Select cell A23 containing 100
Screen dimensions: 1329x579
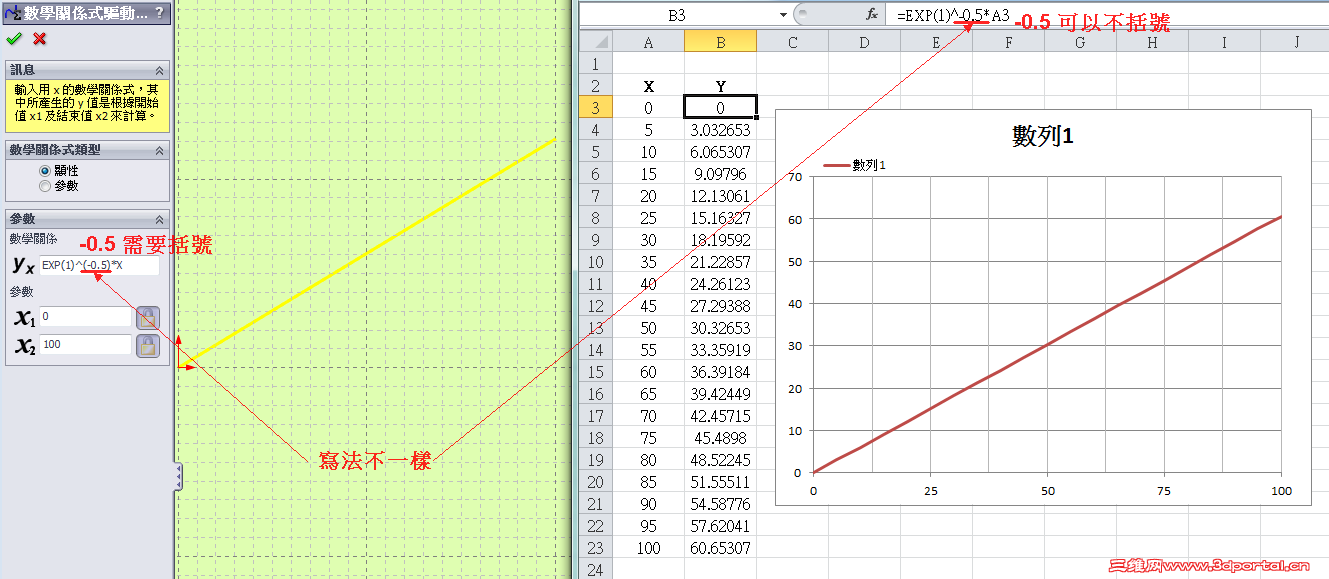[648, 548]
